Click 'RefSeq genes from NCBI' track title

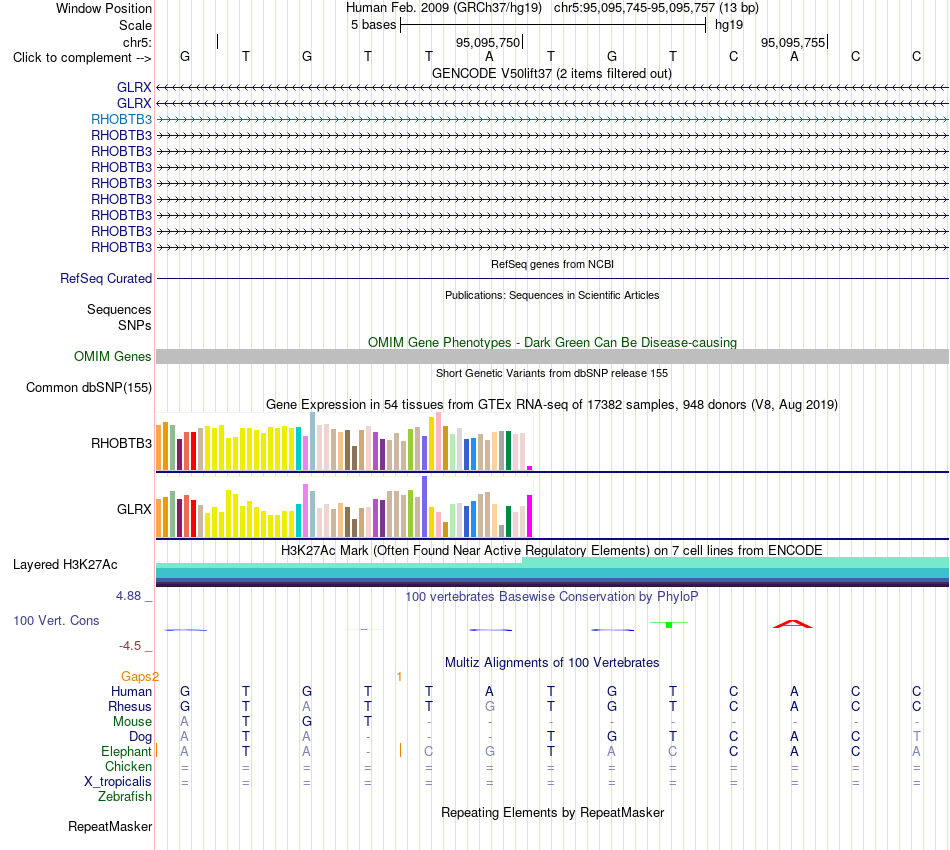(552, 264)
